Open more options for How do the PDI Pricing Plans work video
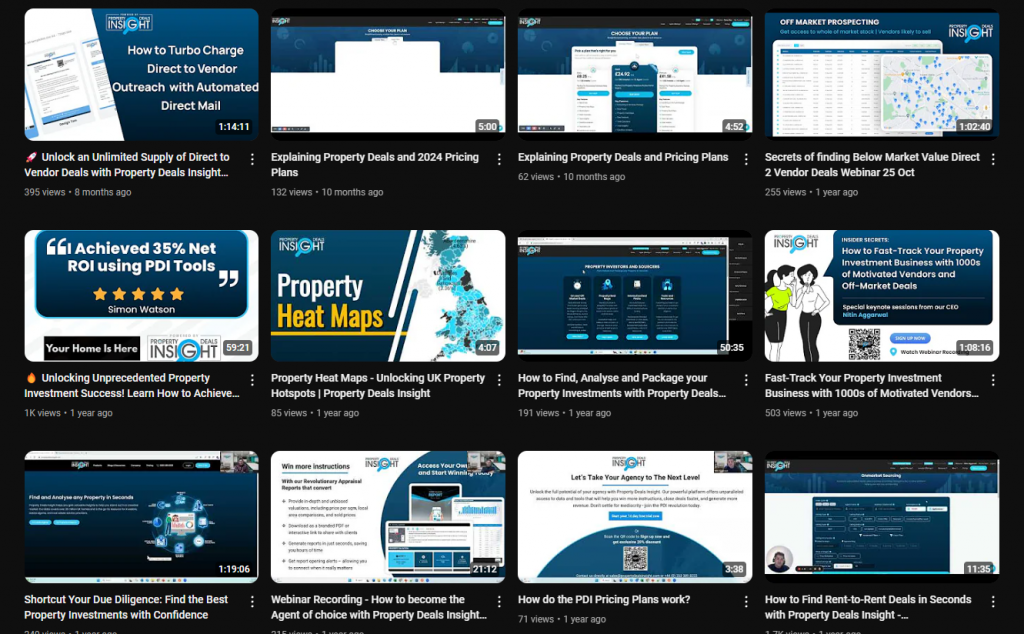This screenshot has width=1024, height=634. click(746, 601)
